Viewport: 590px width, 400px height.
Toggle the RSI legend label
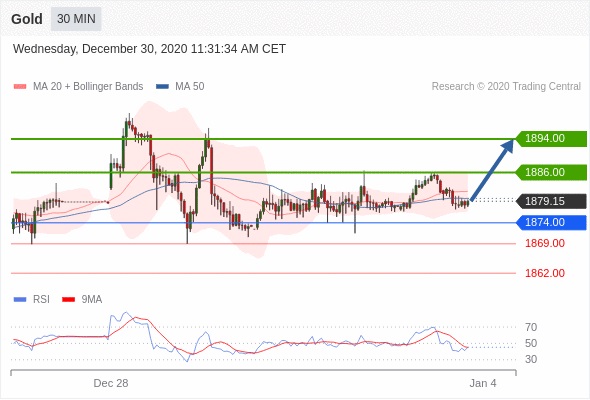[41, 300]
